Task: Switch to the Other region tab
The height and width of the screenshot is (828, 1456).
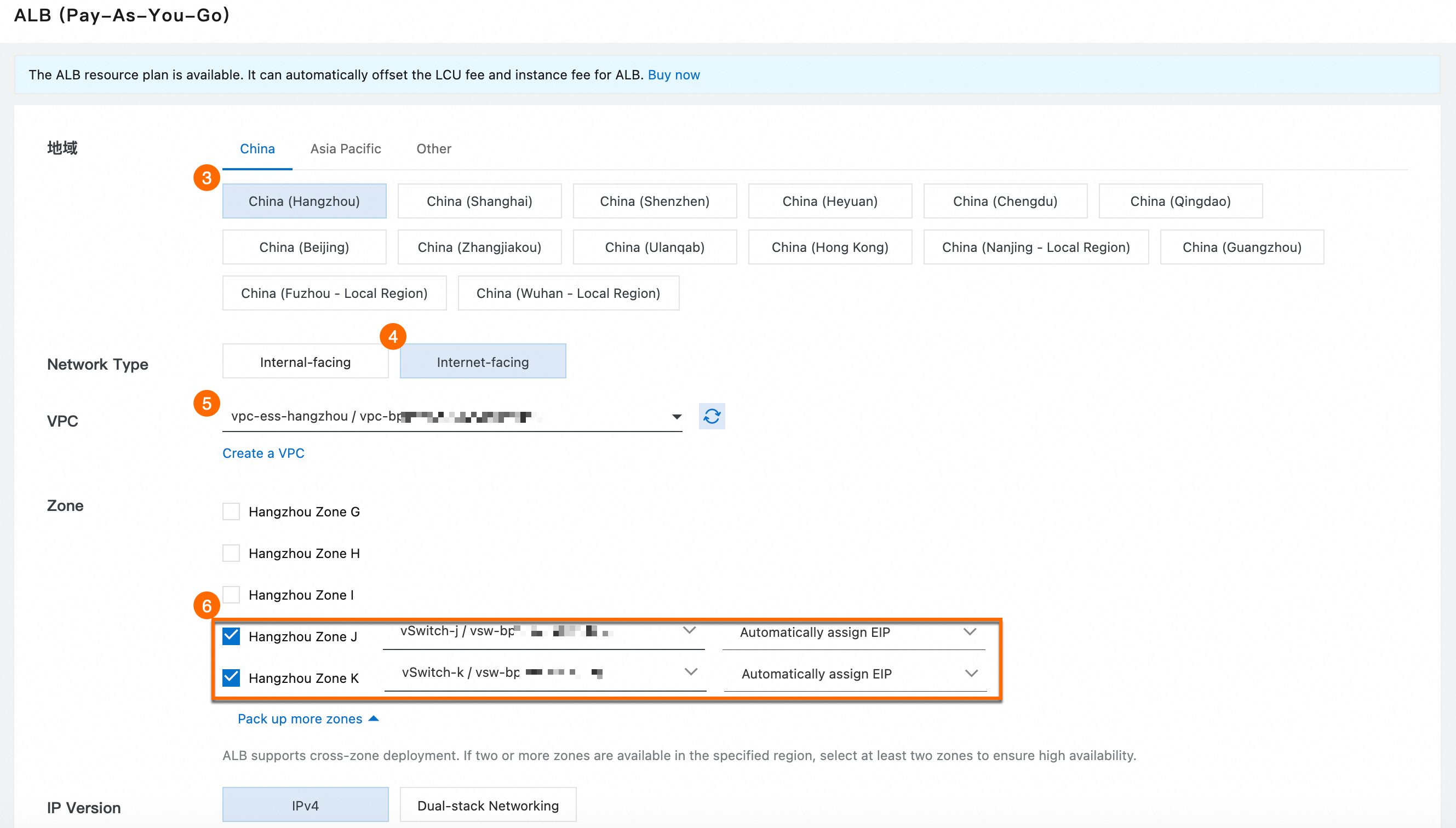Action: tap(433, 148)
